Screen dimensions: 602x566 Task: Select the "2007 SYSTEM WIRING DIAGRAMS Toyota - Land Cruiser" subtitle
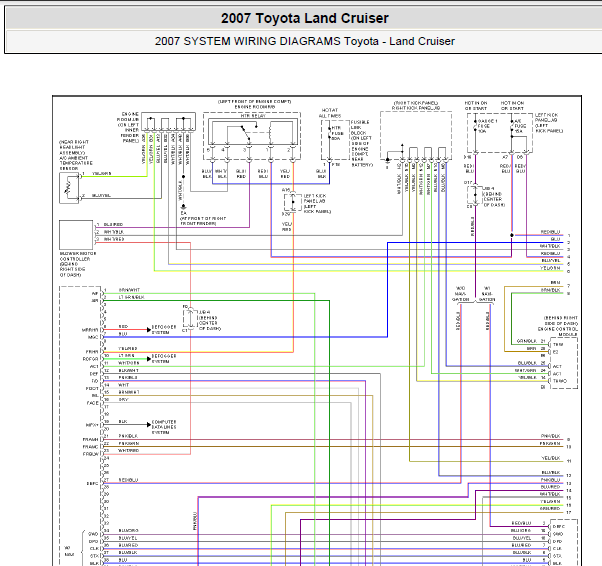click(x=304, y=41)
